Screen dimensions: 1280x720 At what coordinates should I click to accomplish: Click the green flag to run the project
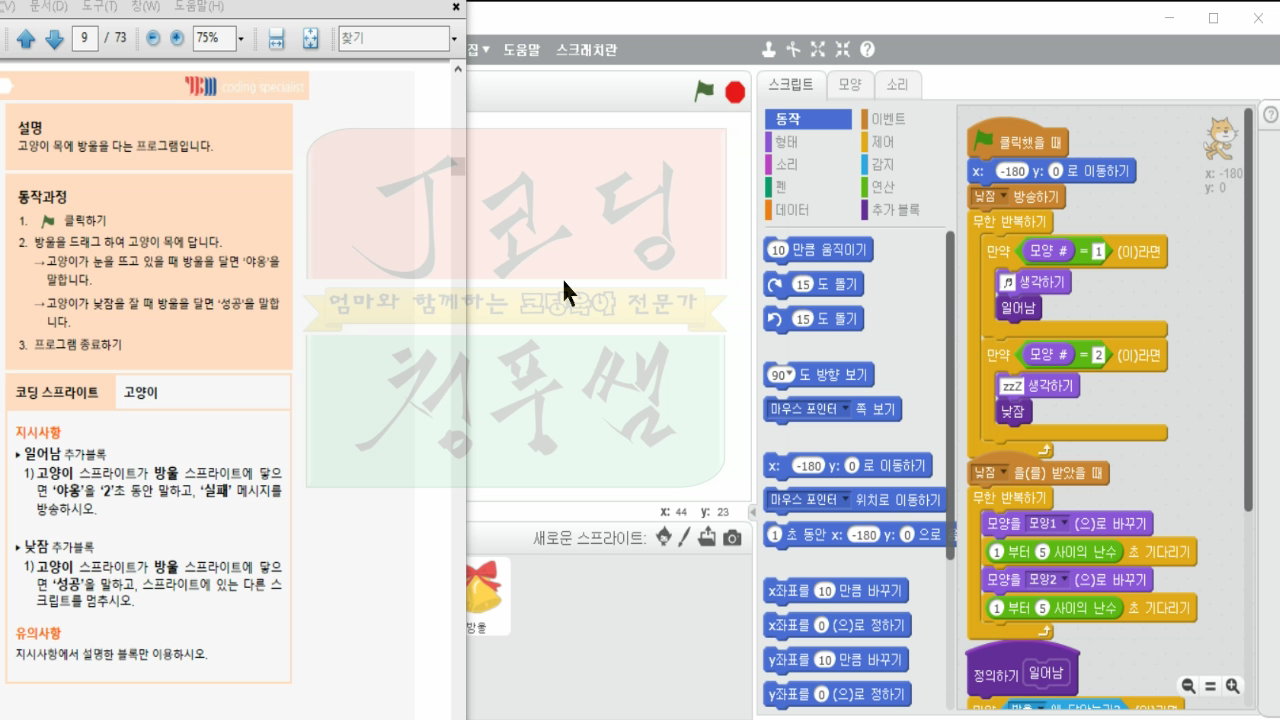(705, 90)
